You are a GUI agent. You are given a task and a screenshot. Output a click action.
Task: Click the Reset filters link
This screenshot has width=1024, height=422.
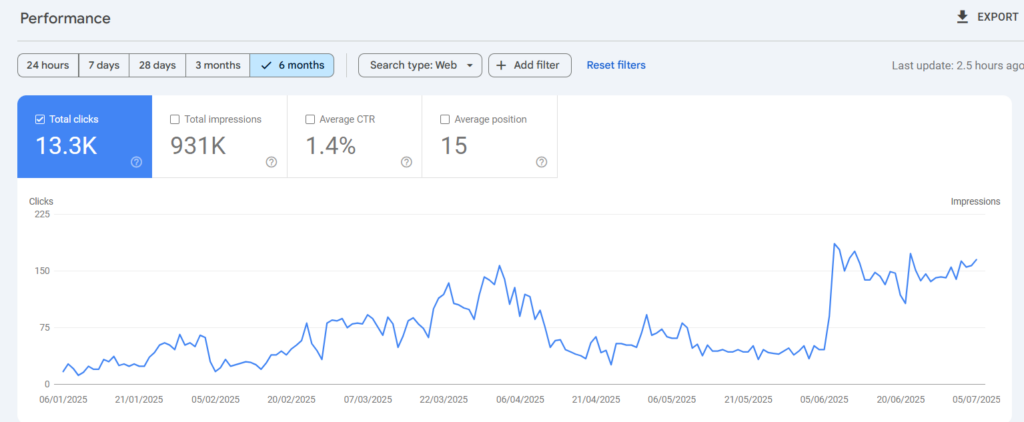click(x=616, y=65)
